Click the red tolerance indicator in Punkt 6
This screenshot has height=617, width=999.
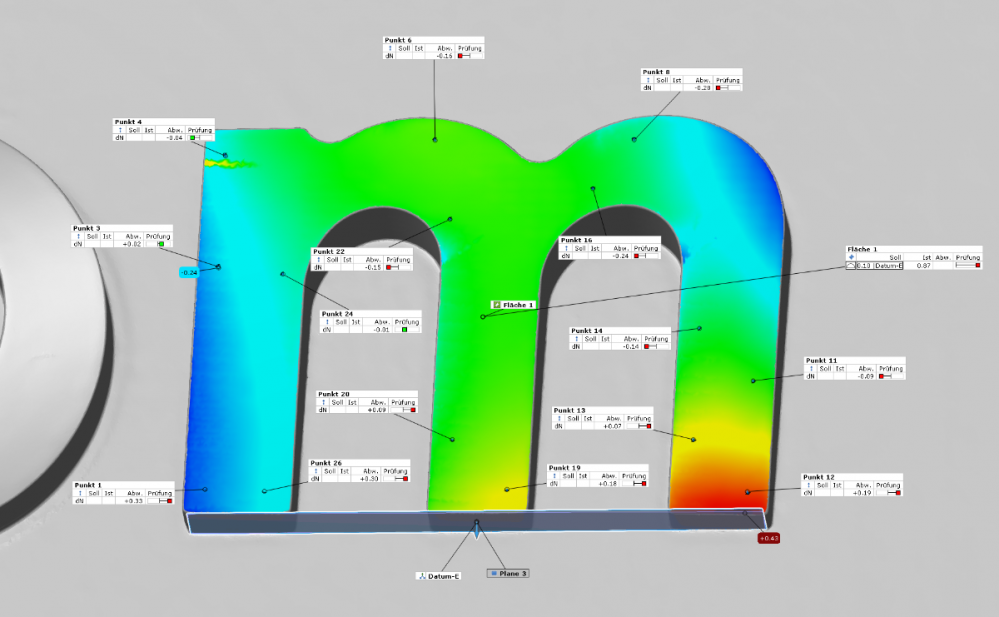464,56
